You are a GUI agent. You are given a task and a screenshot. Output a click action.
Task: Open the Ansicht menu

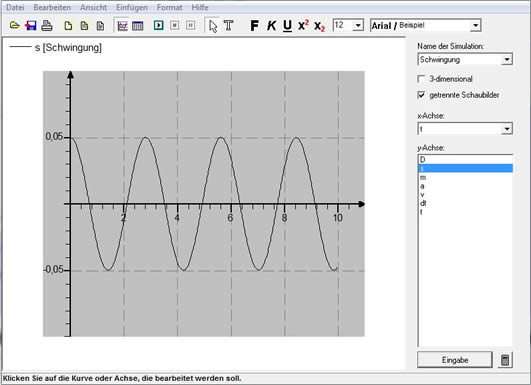point(93,7)
